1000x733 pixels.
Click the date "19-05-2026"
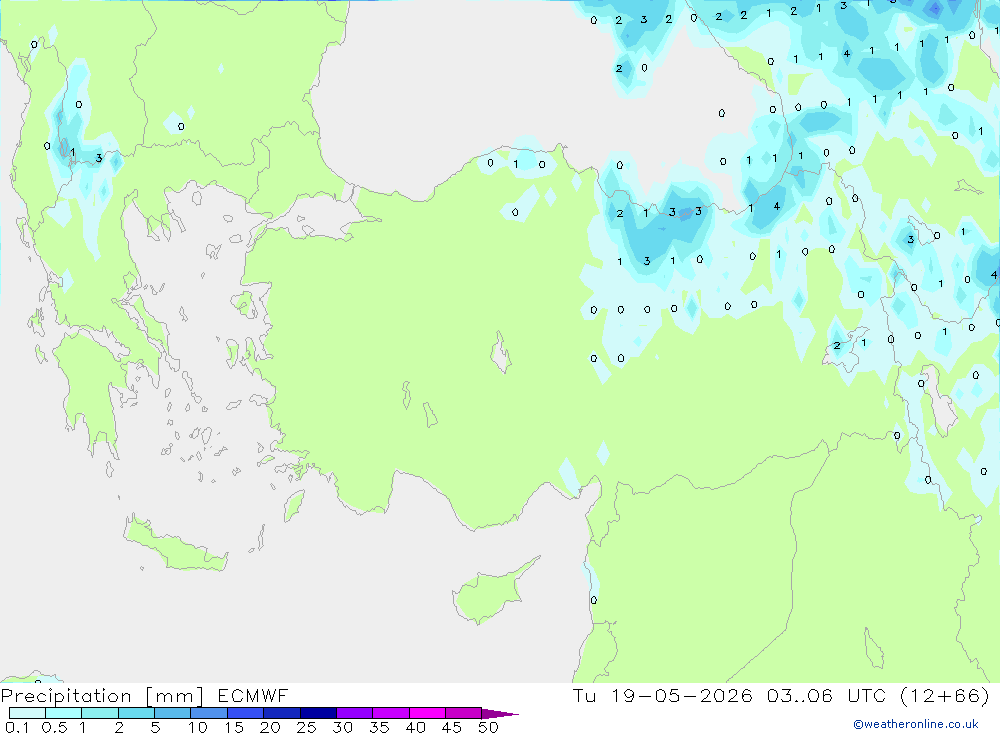click(x=682, y=695)
